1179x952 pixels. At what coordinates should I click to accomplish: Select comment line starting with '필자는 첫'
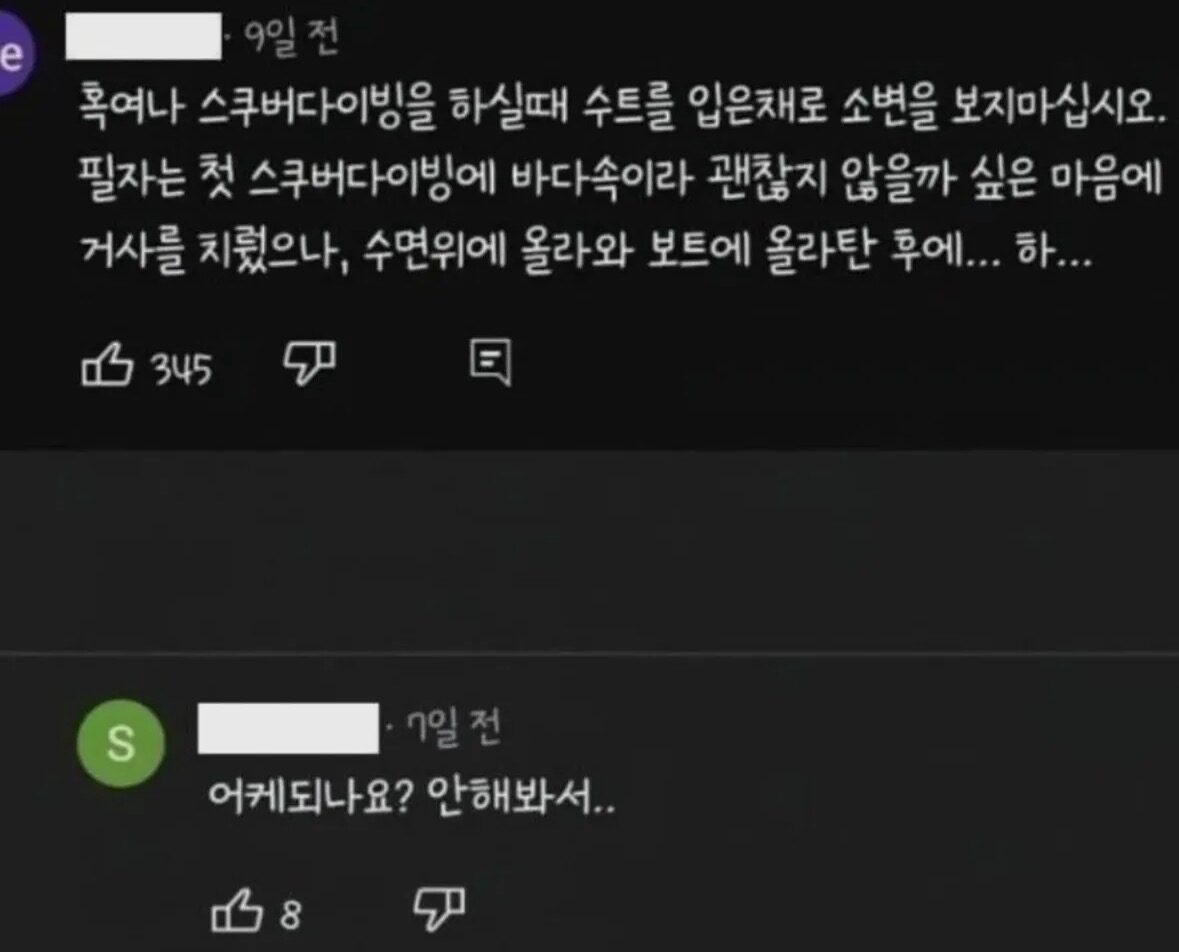(x=621, y=180)
